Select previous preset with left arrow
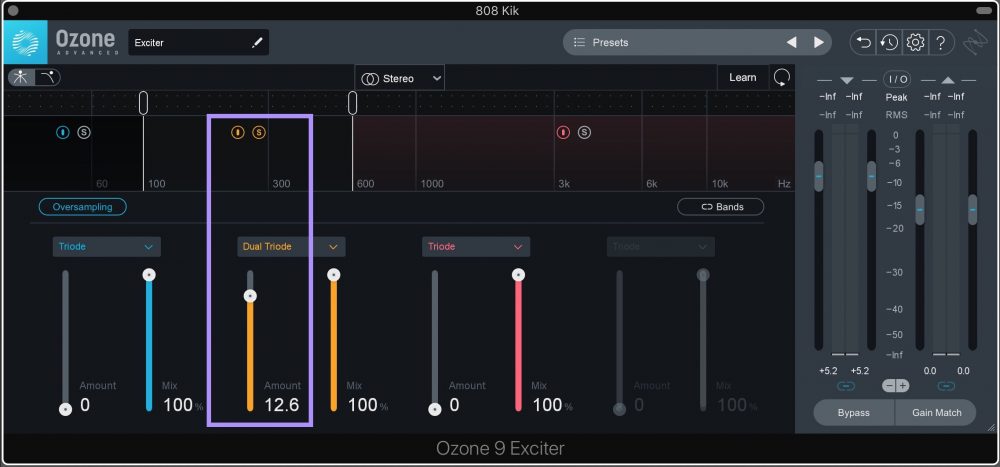Viewport: 1000px width, 467px height. tap(791, 43)
